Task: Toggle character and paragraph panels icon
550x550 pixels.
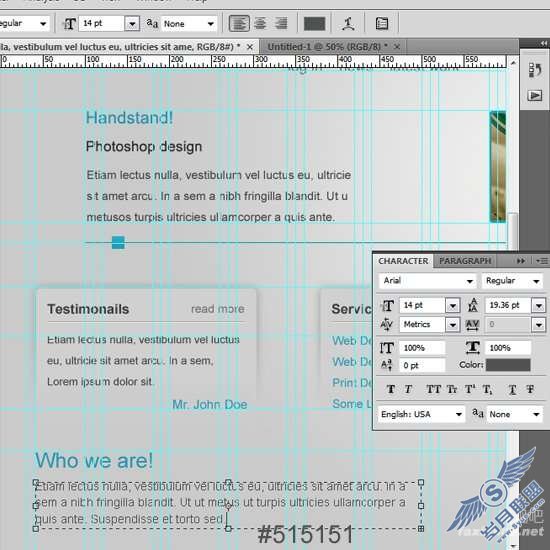Action: click(382, 24)
